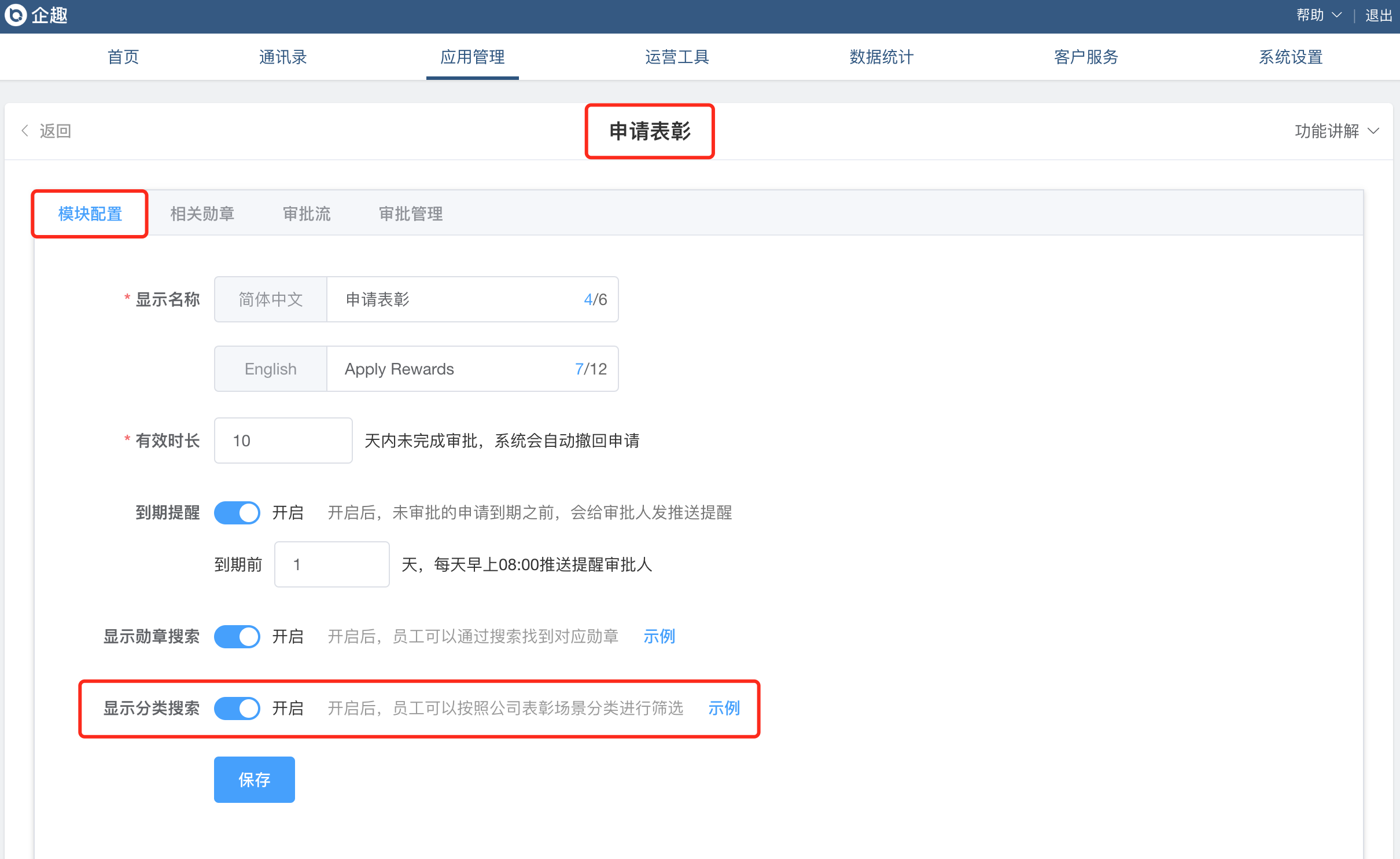1400x859 pixels.
Task: Select the 模块配置 tab
Action: point(90,214)
